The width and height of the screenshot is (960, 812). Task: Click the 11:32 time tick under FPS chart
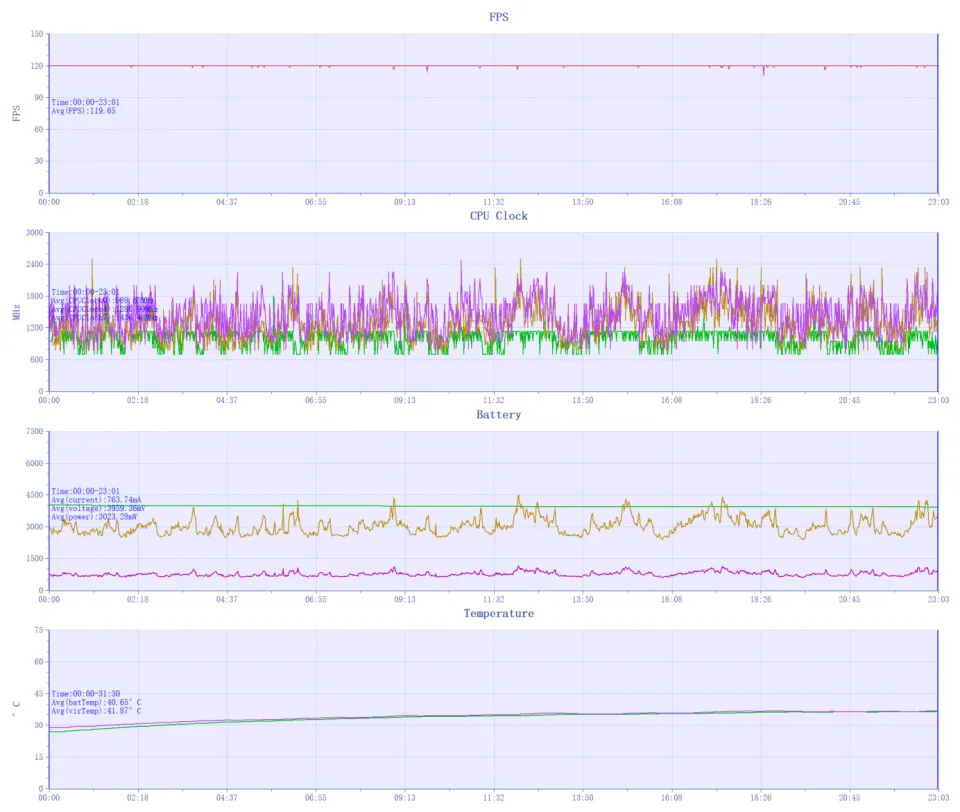point(493,202)
